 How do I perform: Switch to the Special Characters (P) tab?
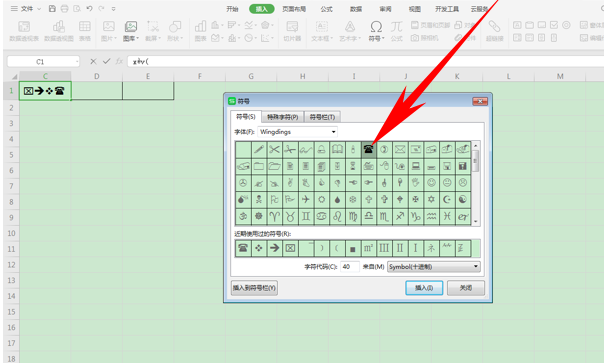(x=283, y=117)
